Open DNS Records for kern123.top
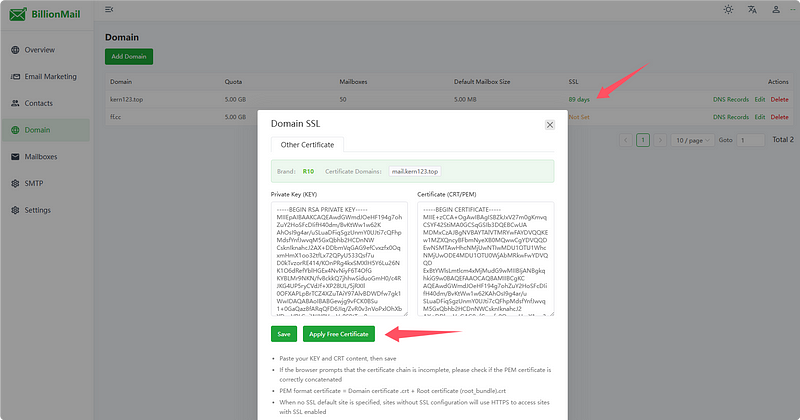Viewport: 800px width, 420px height. click(731, 100)
